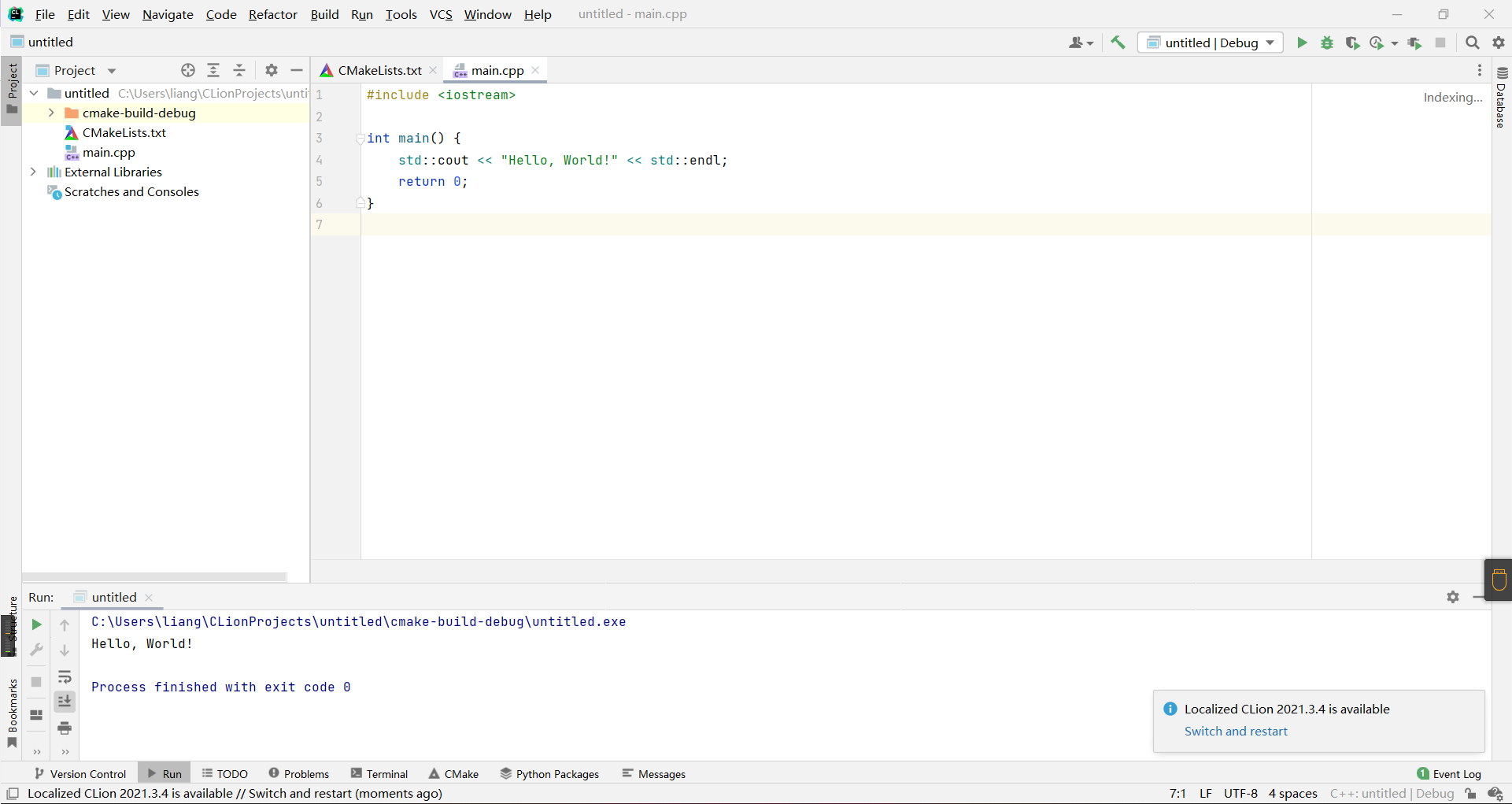Screen dimensions: 1512x804
Task: Open untitled | Debug configuration dropdown
Action: (x=1211, y=43)
